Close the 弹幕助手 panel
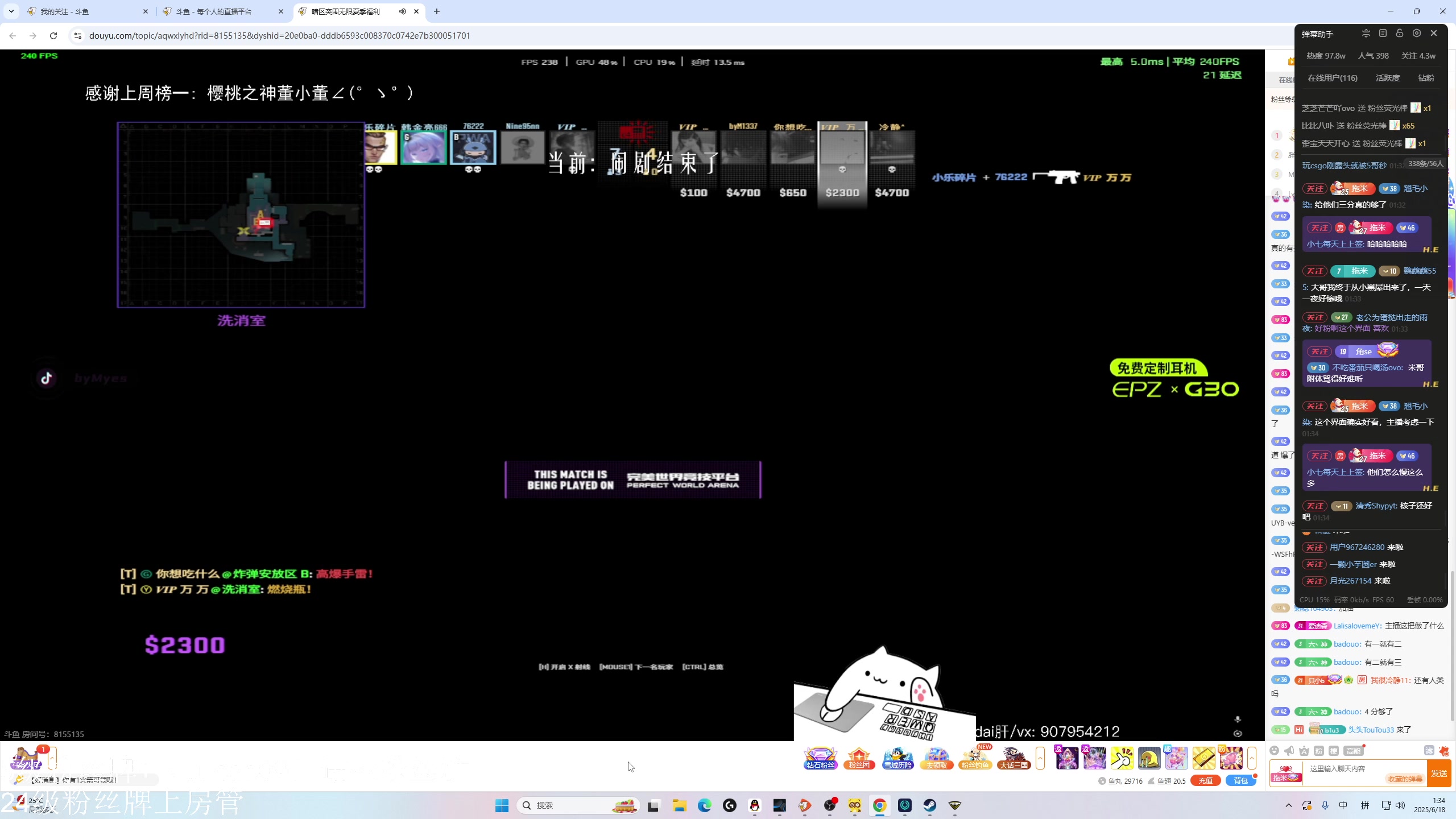The width and height of the screenshot is (1456, 819). (x=1434, y=34)
